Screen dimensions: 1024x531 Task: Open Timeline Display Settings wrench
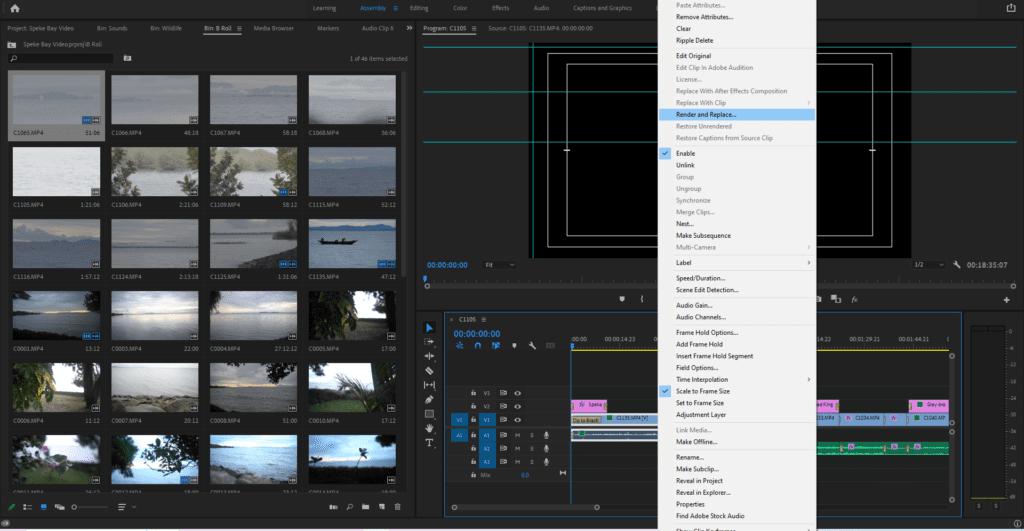click(532, 346)
